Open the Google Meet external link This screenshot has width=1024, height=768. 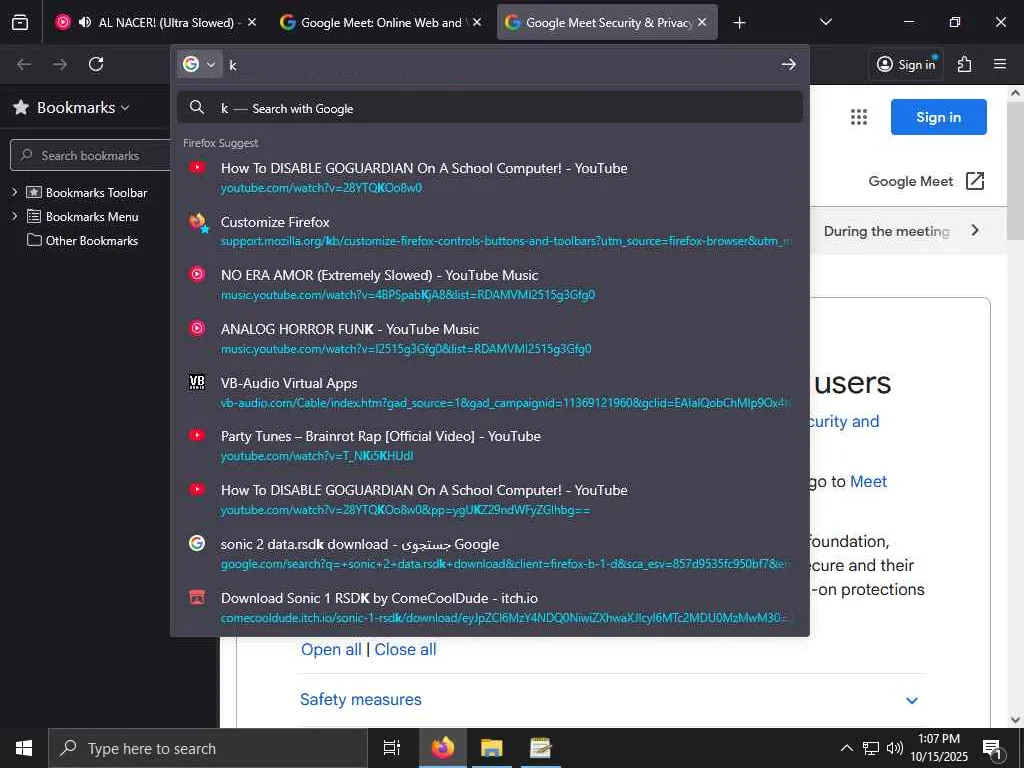(x=926, y=181)
